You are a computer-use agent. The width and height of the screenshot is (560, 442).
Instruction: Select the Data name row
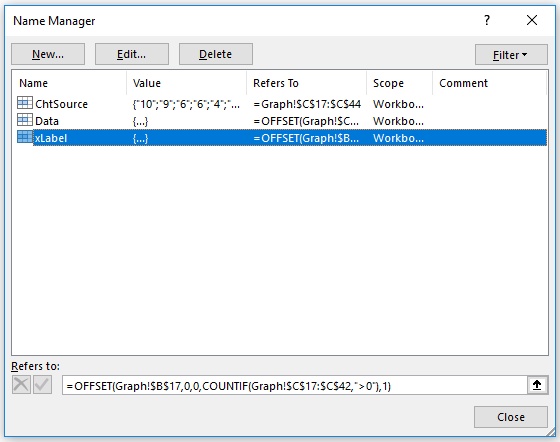point(282,121)
